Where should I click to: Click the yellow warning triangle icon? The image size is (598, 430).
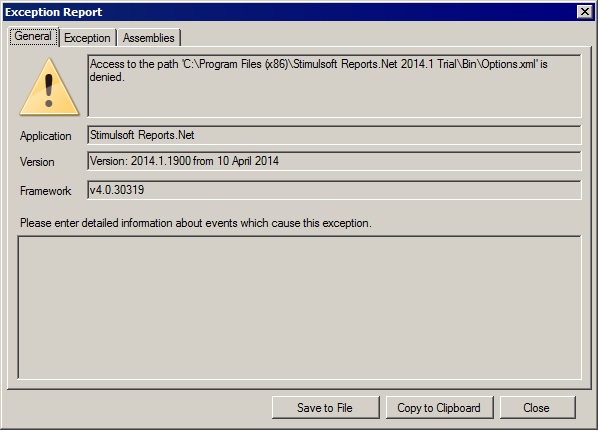click(49, 87)
